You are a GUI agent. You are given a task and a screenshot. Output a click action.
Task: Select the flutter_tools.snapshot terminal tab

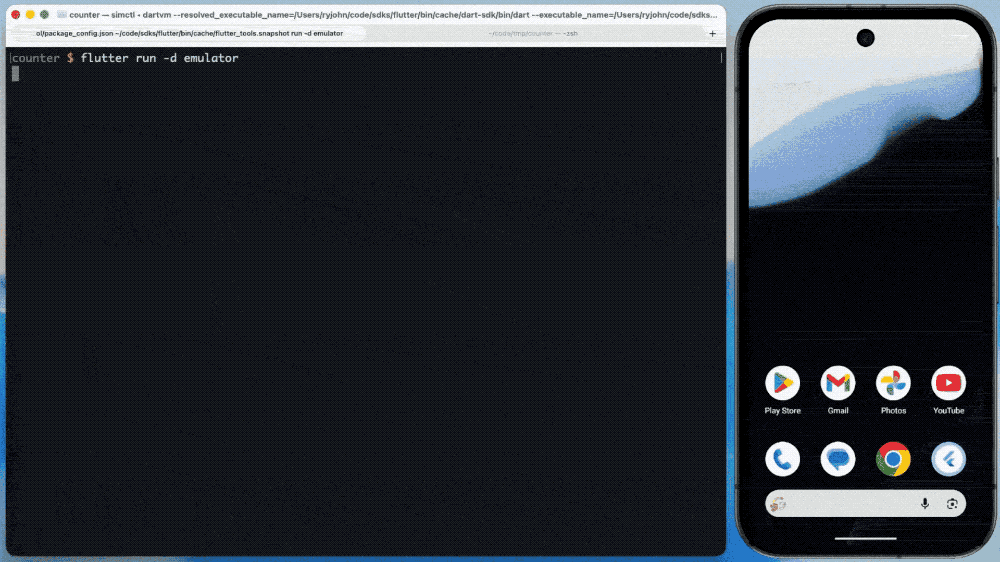[189, 34]
